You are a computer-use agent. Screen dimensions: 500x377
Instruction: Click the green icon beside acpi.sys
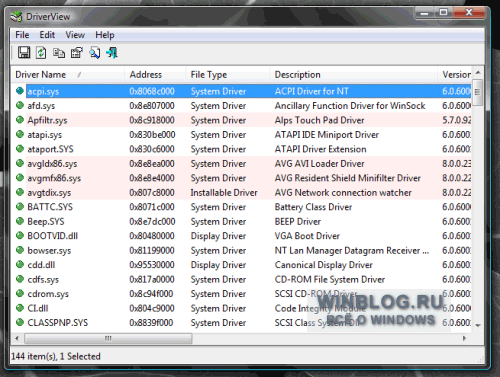coord(20,90)
